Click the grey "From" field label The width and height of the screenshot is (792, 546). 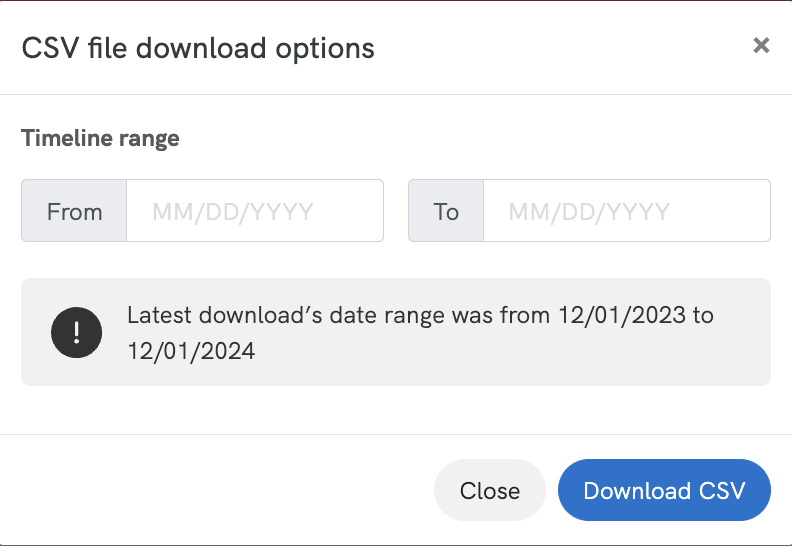pyautogui.click(x=74, y=211)
